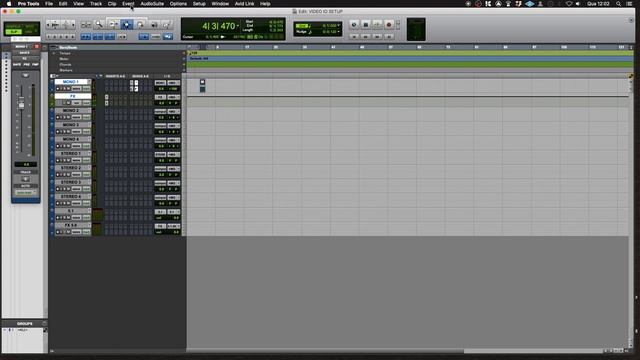The width and height of the screenshot is (640, 360).
Task: Select the Grabber hand tool
Action: coord(140,25)
